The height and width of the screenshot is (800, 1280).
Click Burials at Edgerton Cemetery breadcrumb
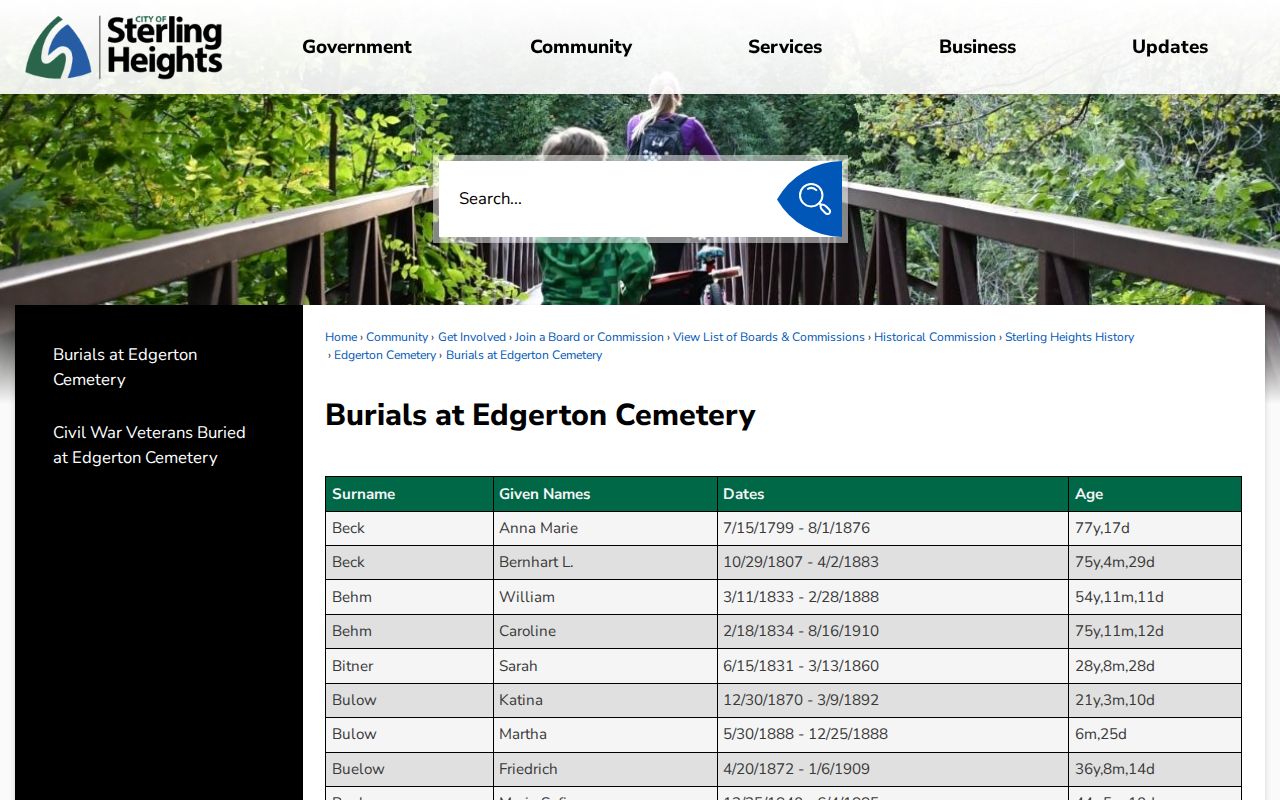pos(524,355)
